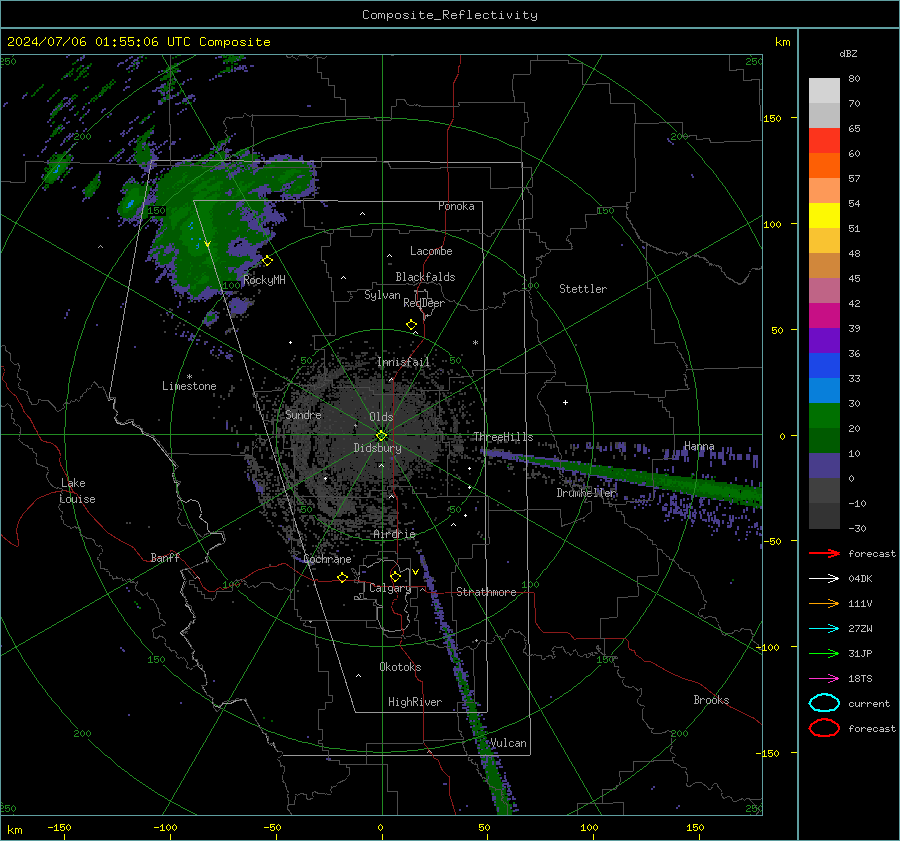900x841 pixels.
Task: Click the km label in the bottom-left corner
Action: point(14,830)
